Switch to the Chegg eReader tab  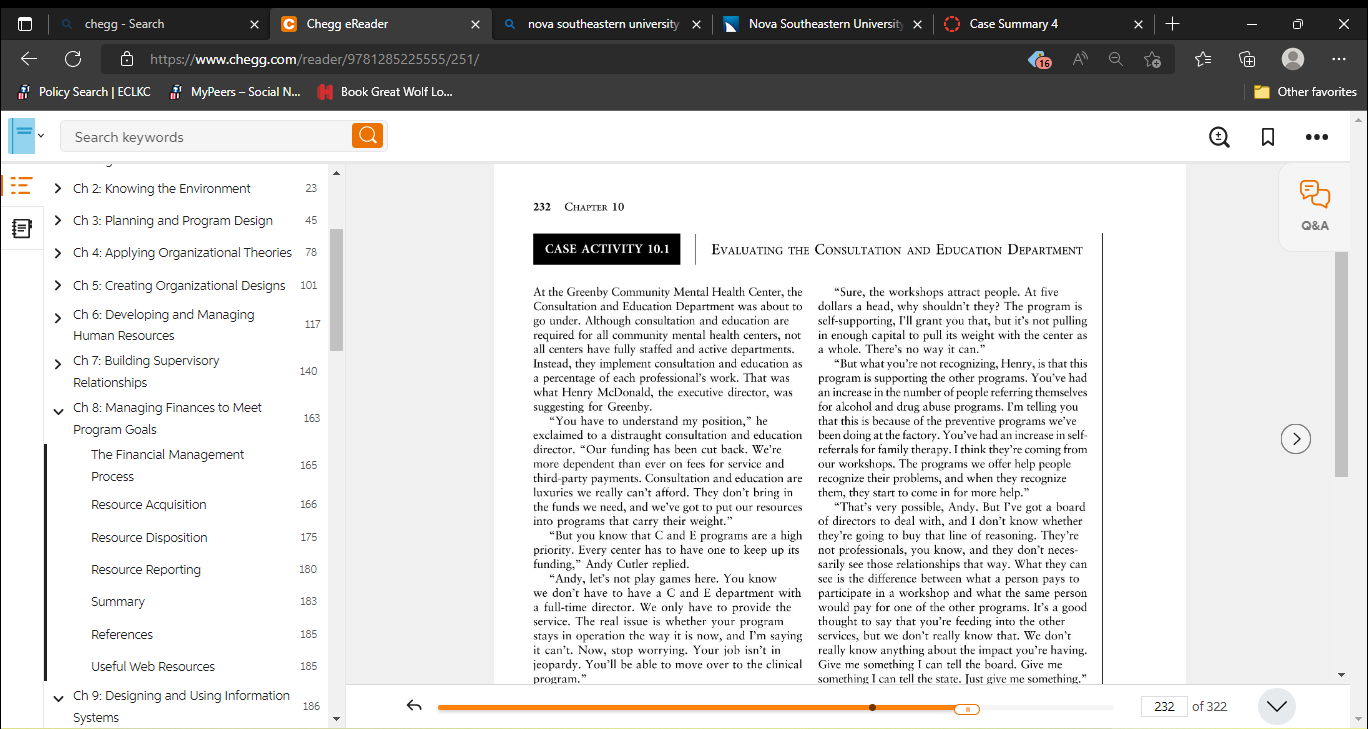pyautogui.click(x=381, y=23)
